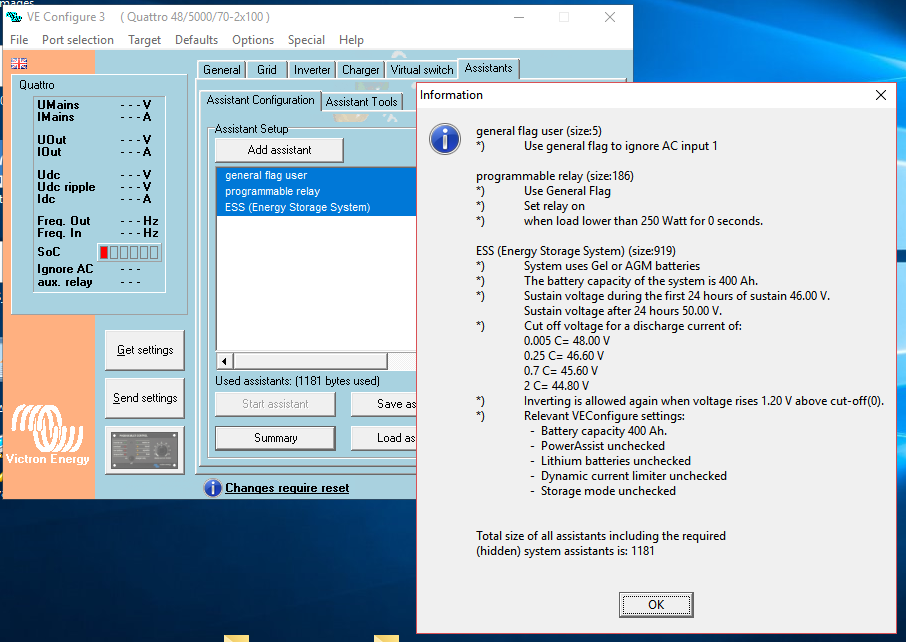Close the VE Configure 3 window
This screenshot has height=642, width=906.
tap(610, 17)
